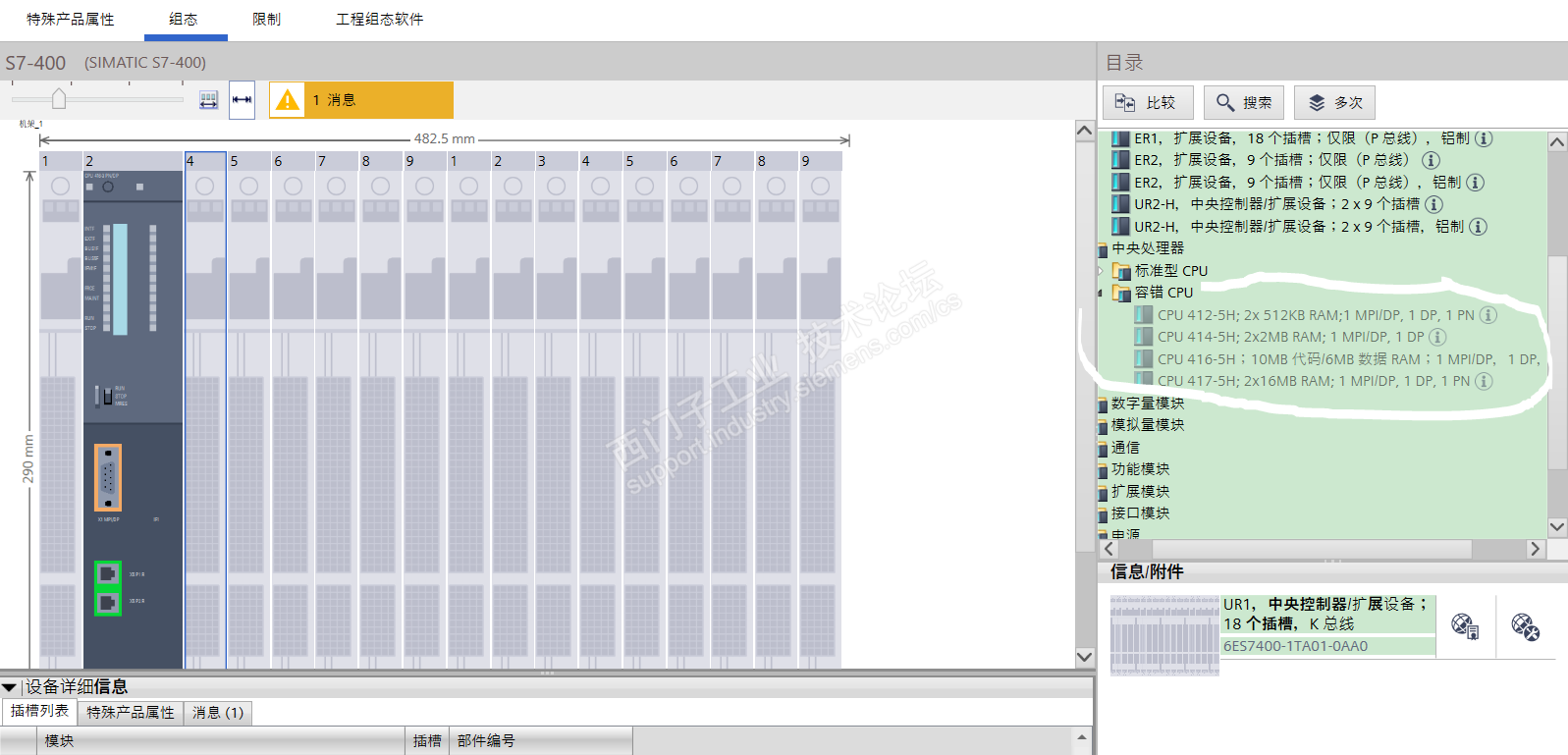Viewport: 1568px width, 755px height.
Task: Click the rack view scroll up arrow
Action: pyautogui.click(x=1085, y=131)
